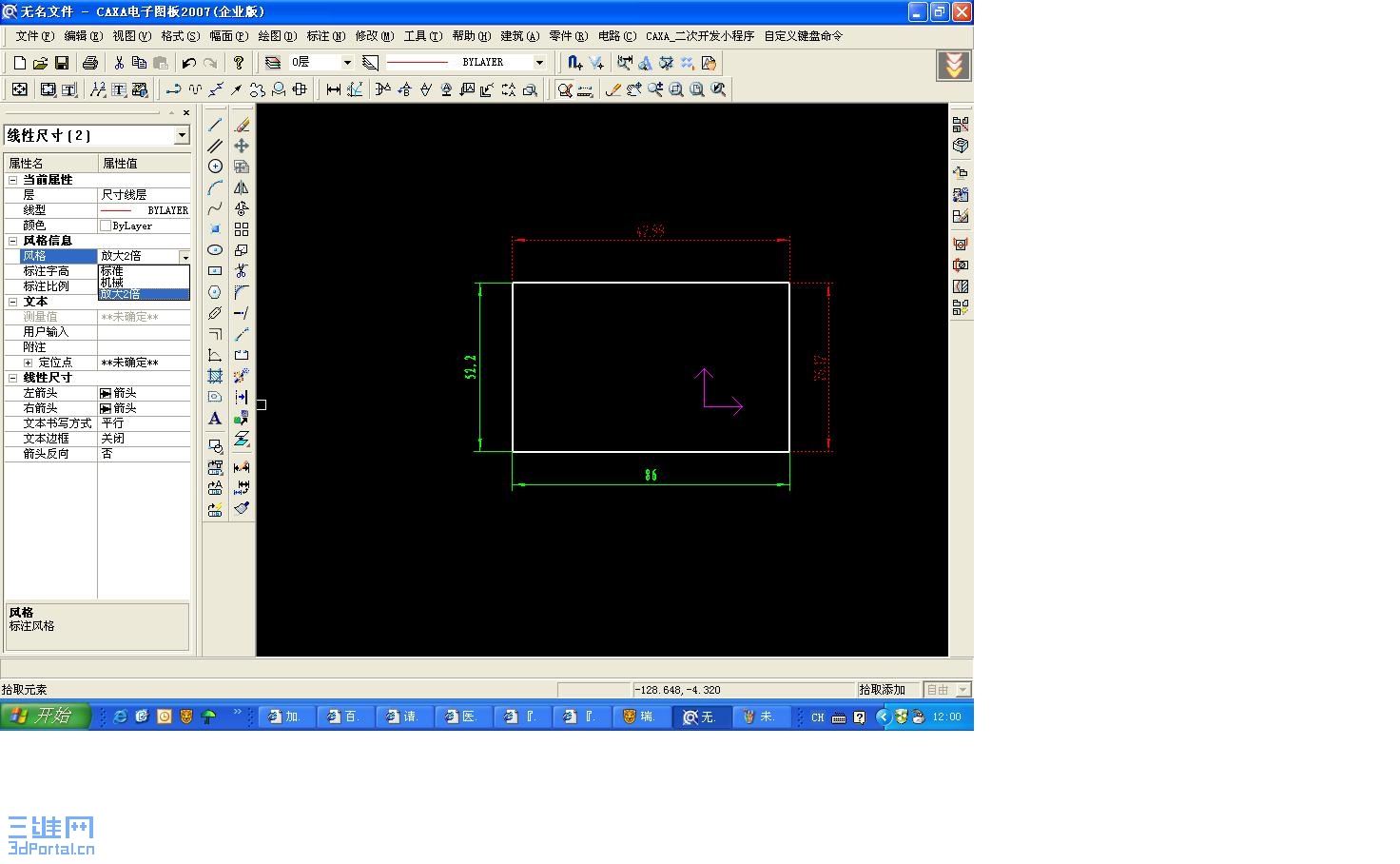Select the Trim scissors tool in modify toolbar
1400x864 pixels.
pos(242,271)
